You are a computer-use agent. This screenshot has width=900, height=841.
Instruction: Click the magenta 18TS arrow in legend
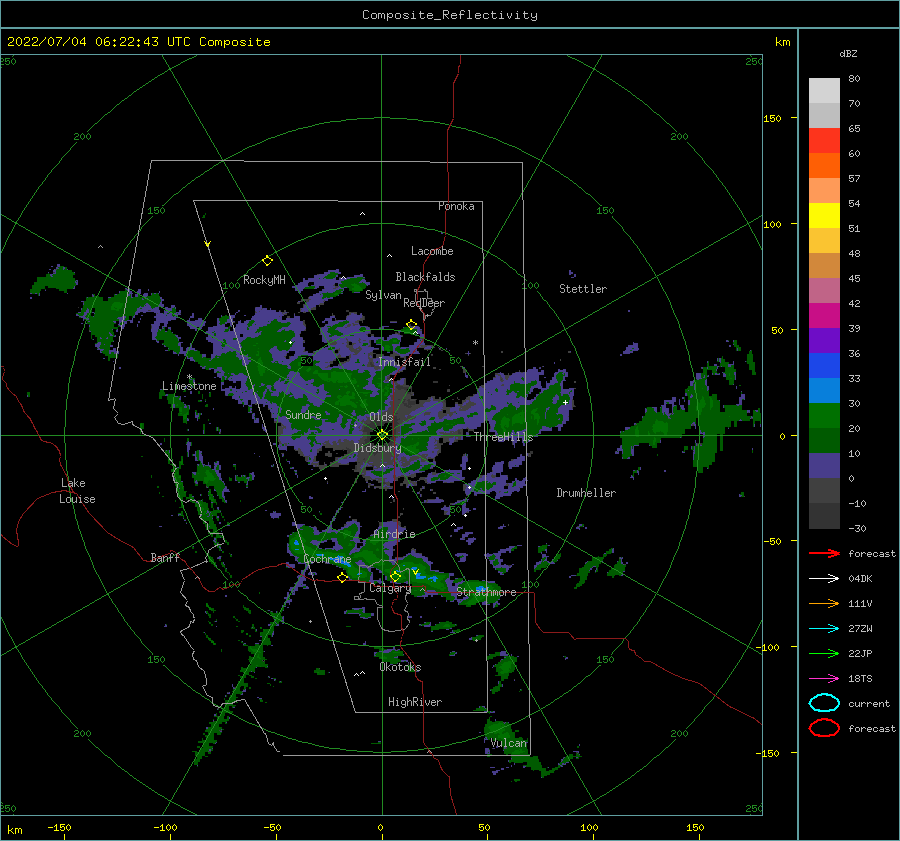point(824,679)
